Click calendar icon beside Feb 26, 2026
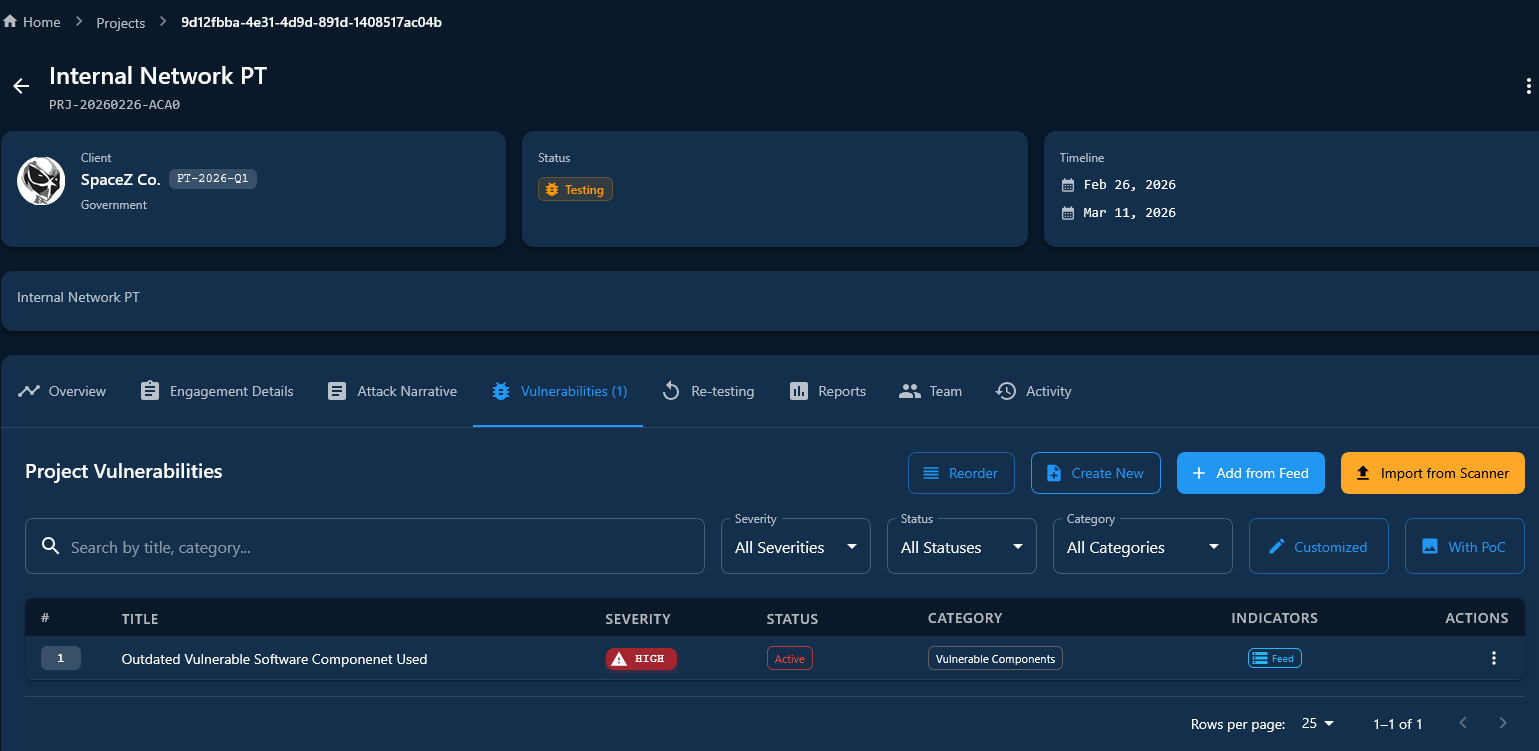This screenshot has width=1539, height=751. (1068, 185)
